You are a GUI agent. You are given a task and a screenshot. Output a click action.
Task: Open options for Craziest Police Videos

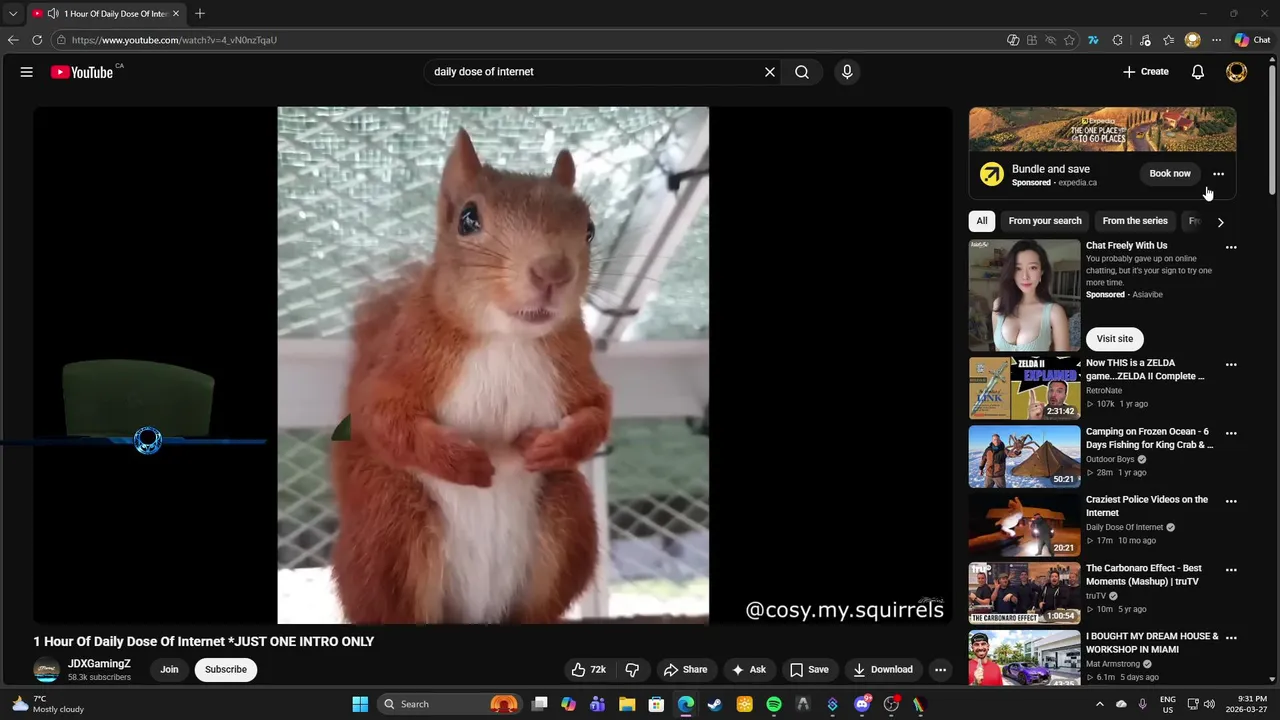coord(1231,501)
